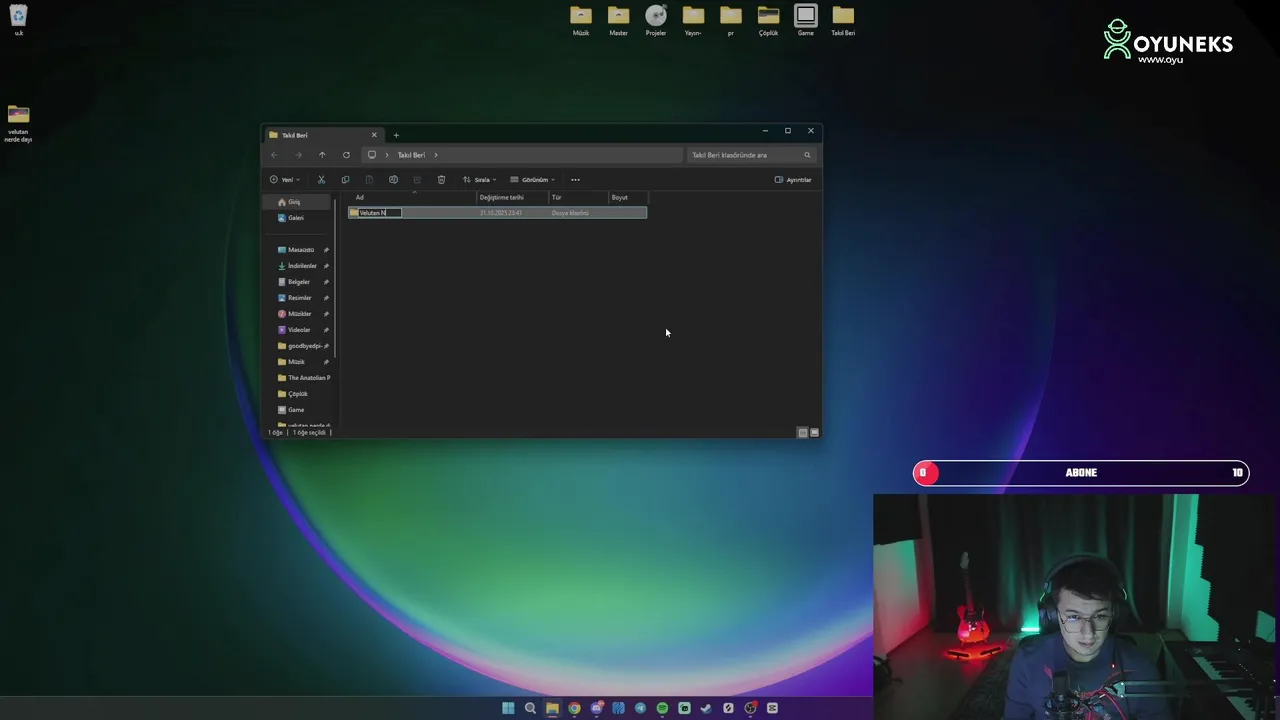This screenshot has height=720, width=1280.
Task: Select the Takil Beri desktop folder
Action: [x=843, y=20]
